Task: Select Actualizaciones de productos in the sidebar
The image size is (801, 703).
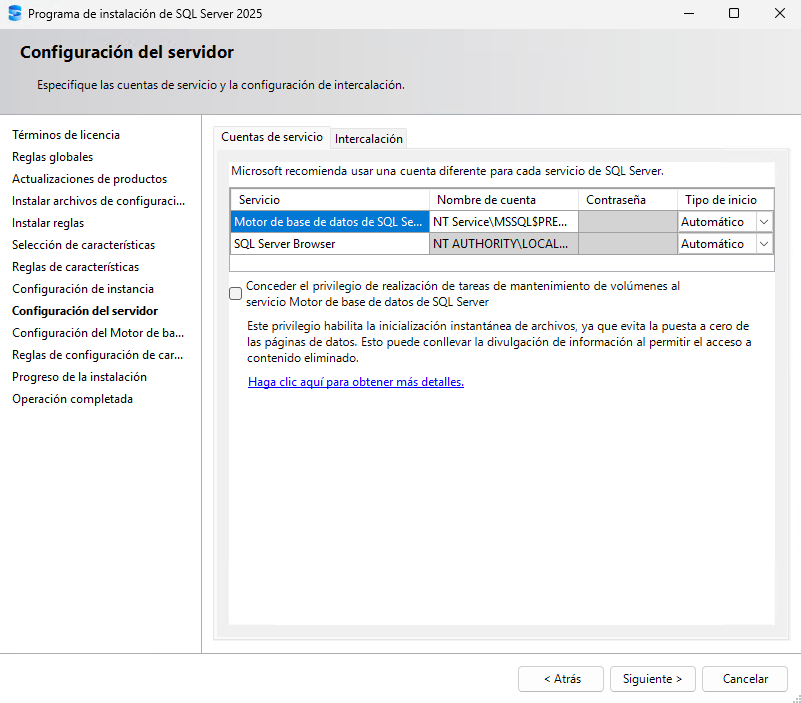Action: point(89,179)
